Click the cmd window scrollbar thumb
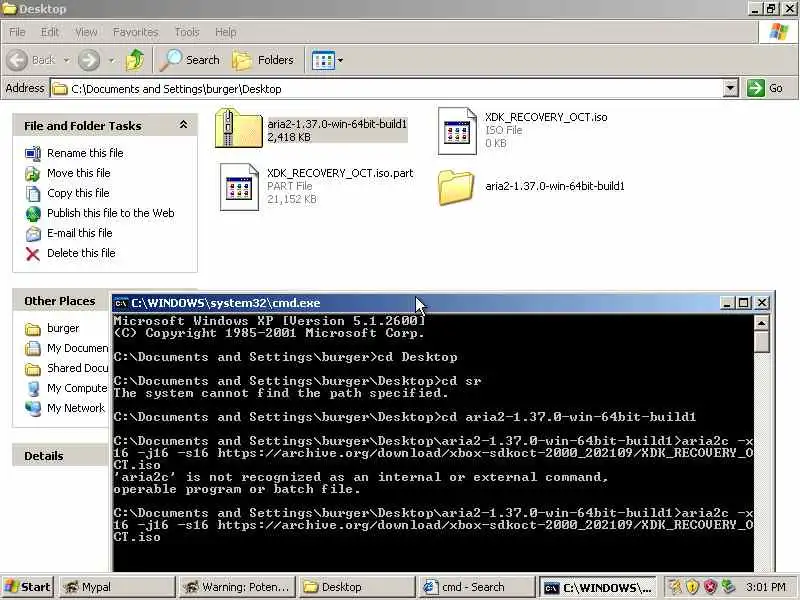800x600 pixels. click(761, 342)
